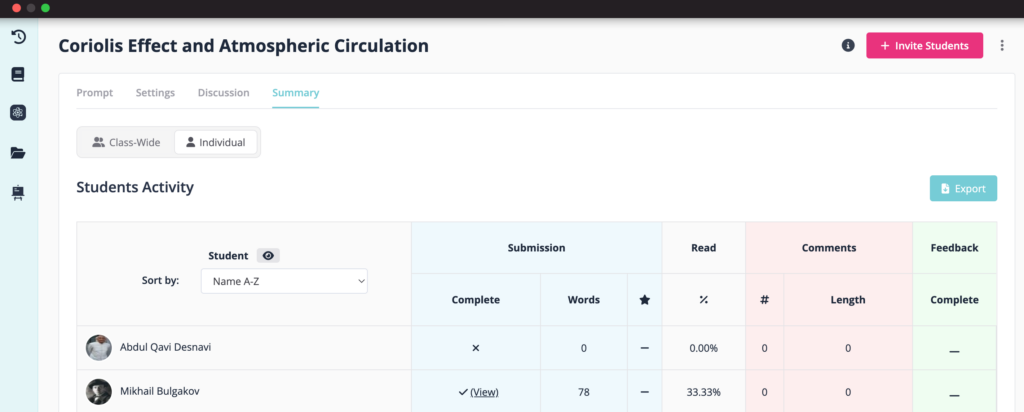The image size is (1024, 412).
Task: View Mikhail Bulgakov's submission link
Action: 484,392
